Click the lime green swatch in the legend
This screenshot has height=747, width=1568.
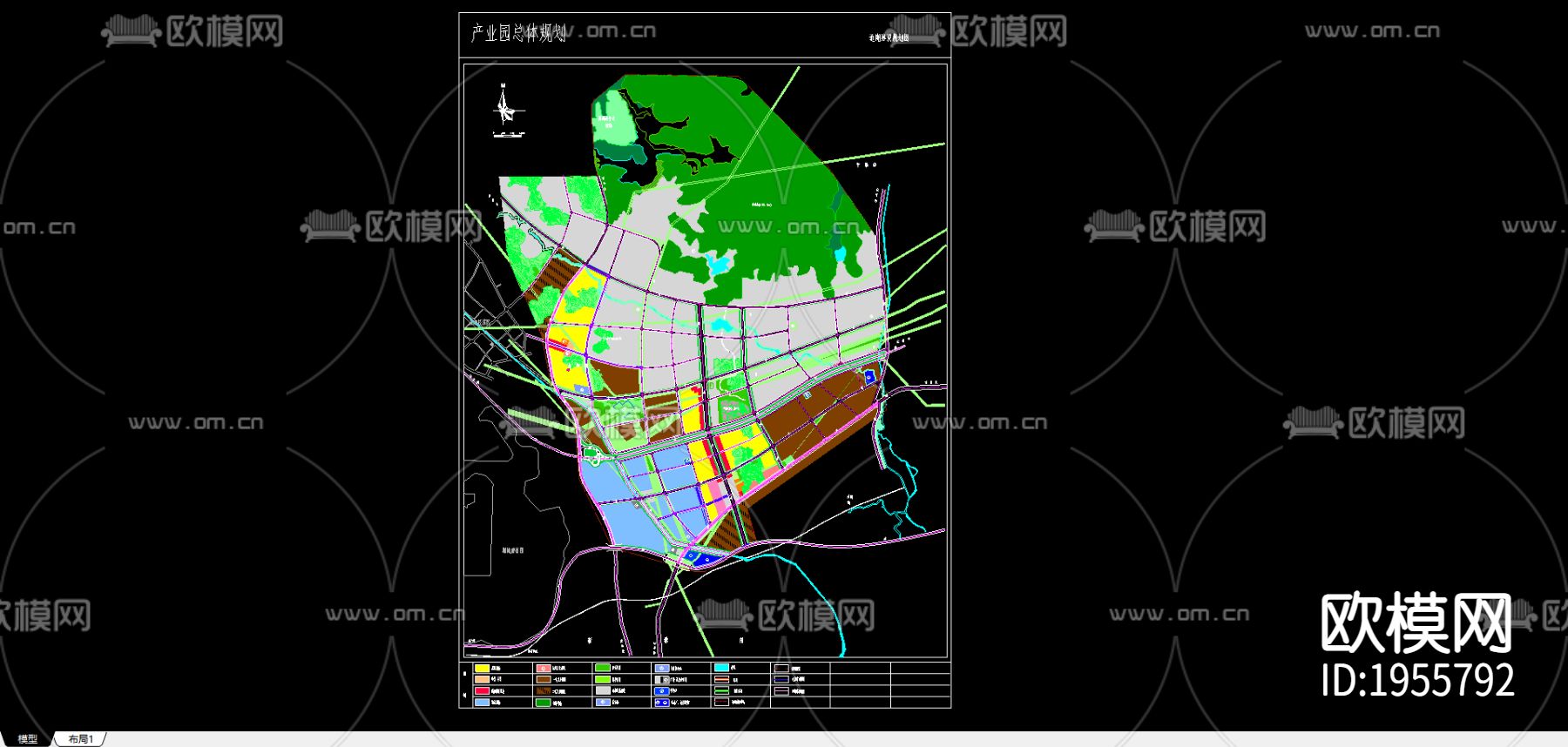(x=603, y=679)
